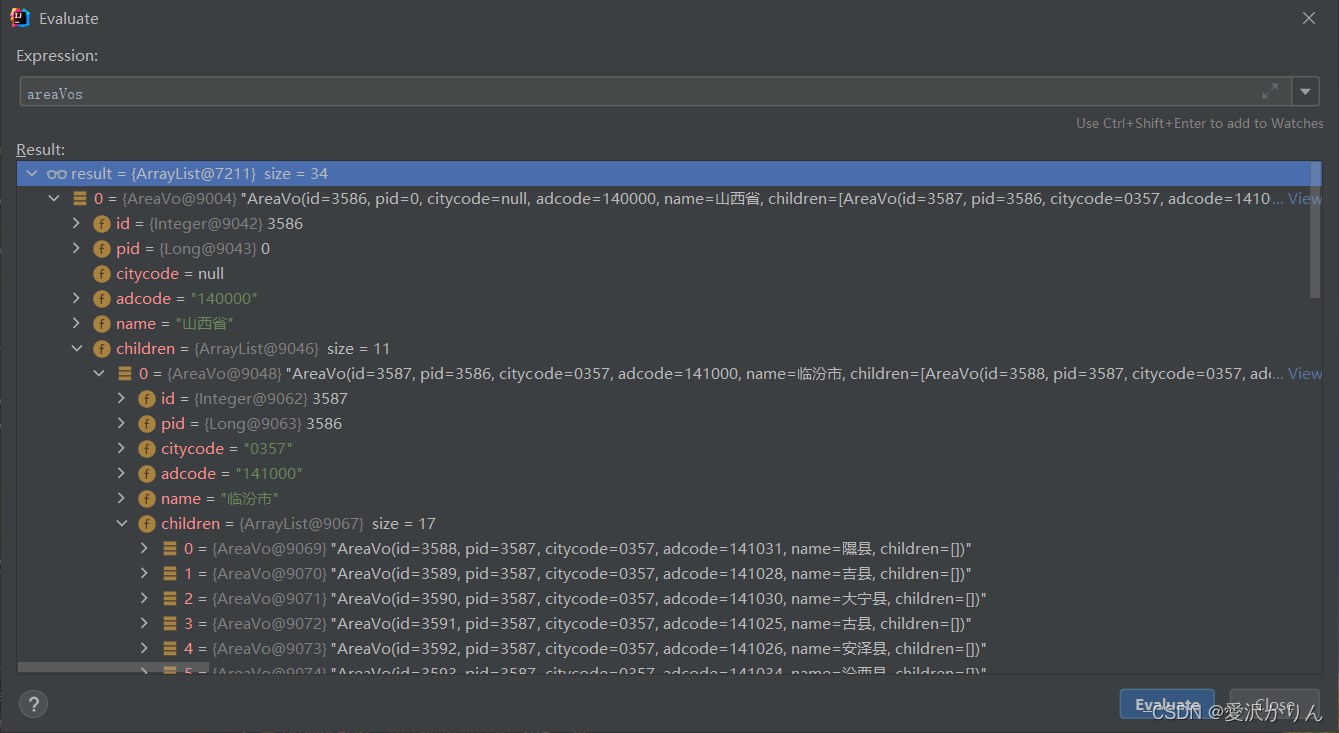Click the list icon of AreaVo@9070
This screenshot has width=1339, height=733.
click(170, 574)
